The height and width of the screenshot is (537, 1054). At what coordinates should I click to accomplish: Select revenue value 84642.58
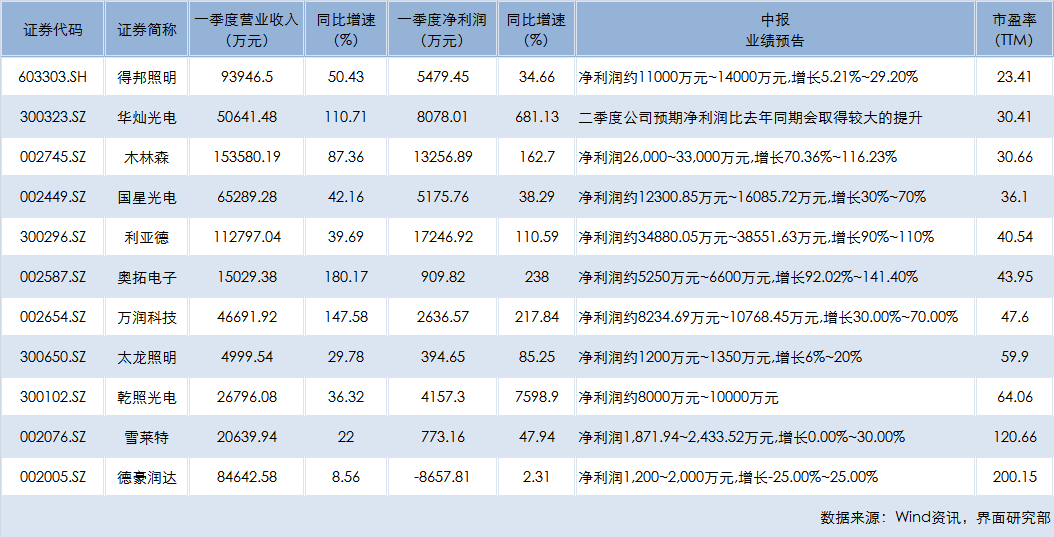point(247,477)
